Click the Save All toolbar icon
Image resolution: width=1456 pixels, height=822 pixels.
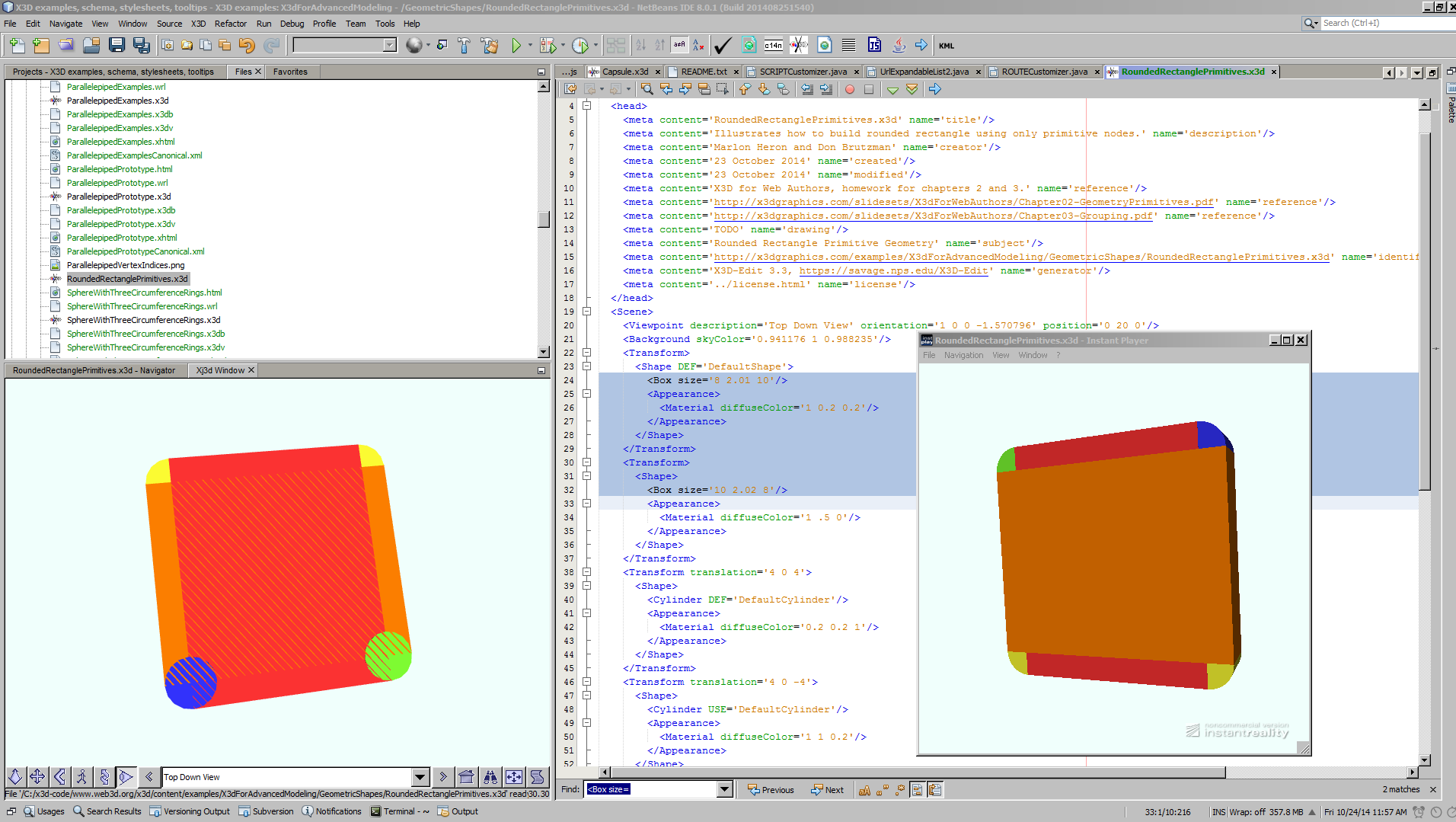pyautogui.click(x=142, y=46)
